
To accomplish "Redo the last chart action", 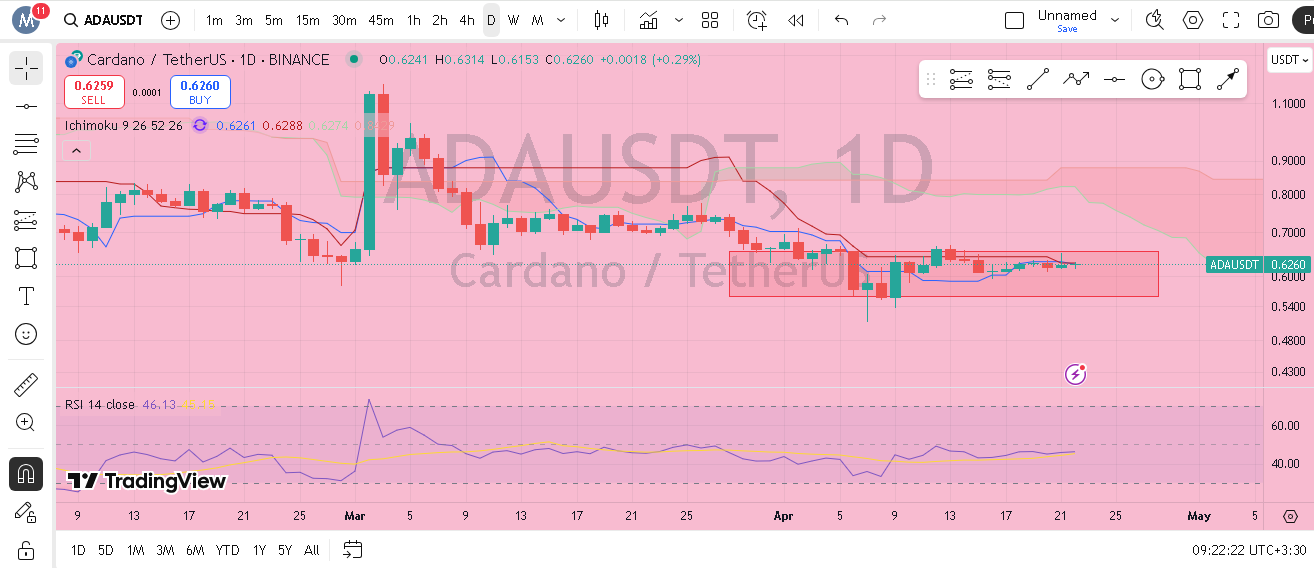I will (x=879, y=20).
